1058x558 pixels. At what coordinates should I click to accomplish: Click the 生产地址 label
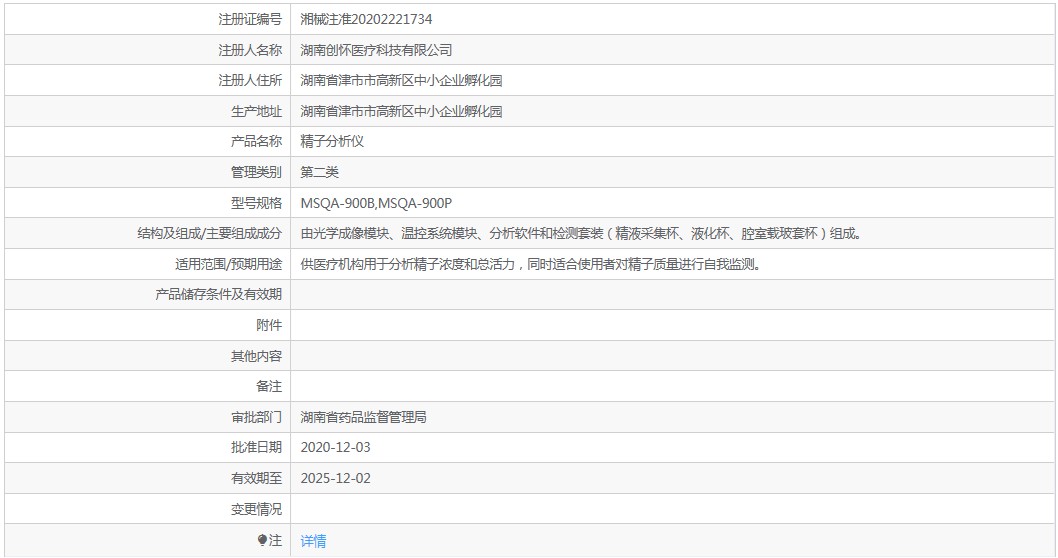256,111
